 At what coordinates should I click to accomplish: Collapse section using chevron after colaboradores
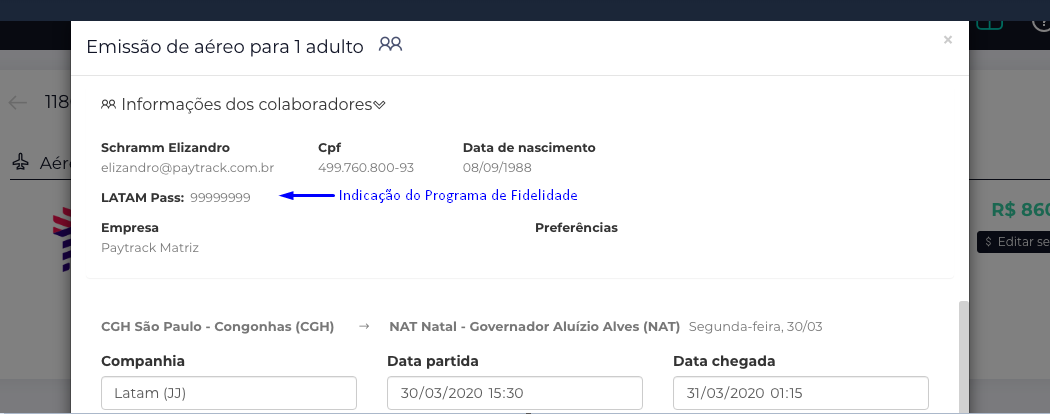380,104
